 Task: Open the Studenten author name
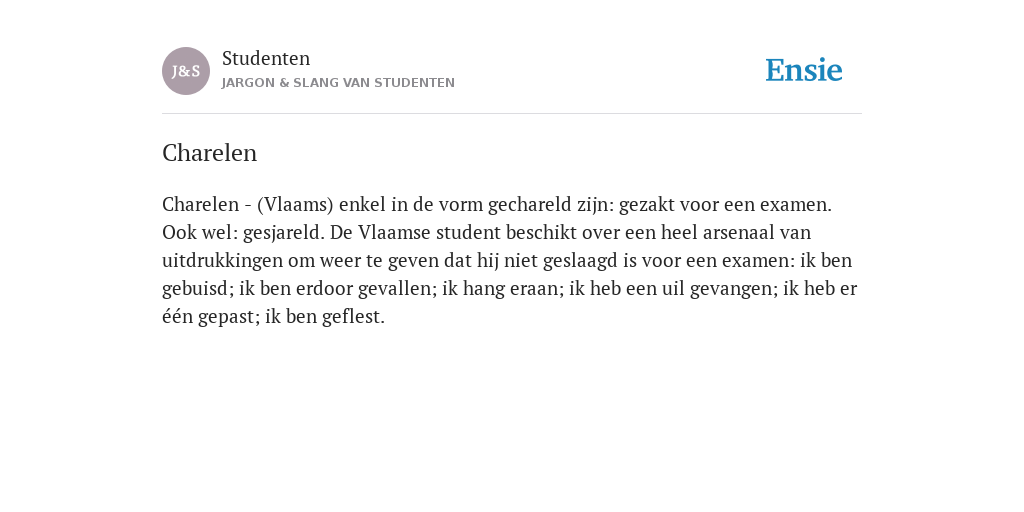[x=266, y=58]
